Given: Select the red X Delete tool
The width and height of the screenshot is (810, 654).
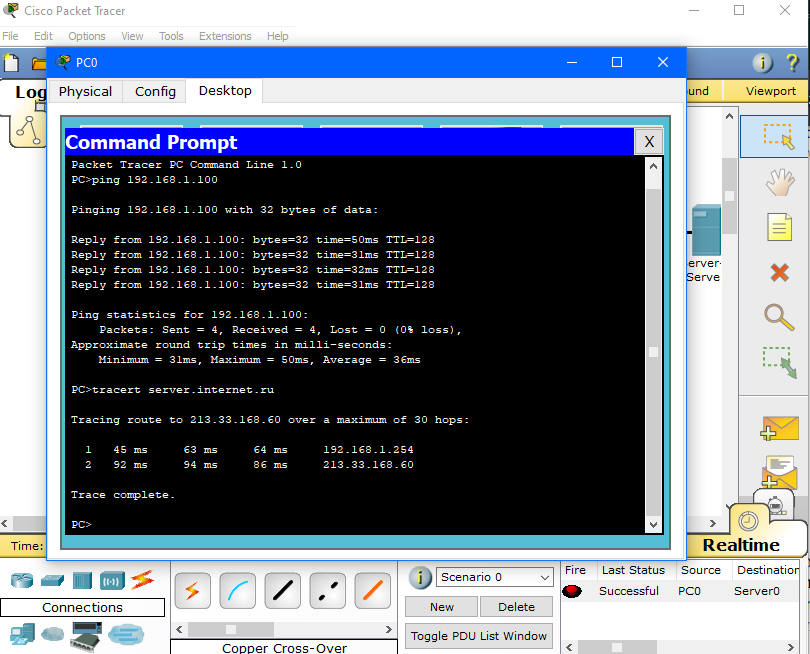Looking at the screenshot, I should [779, 272].
